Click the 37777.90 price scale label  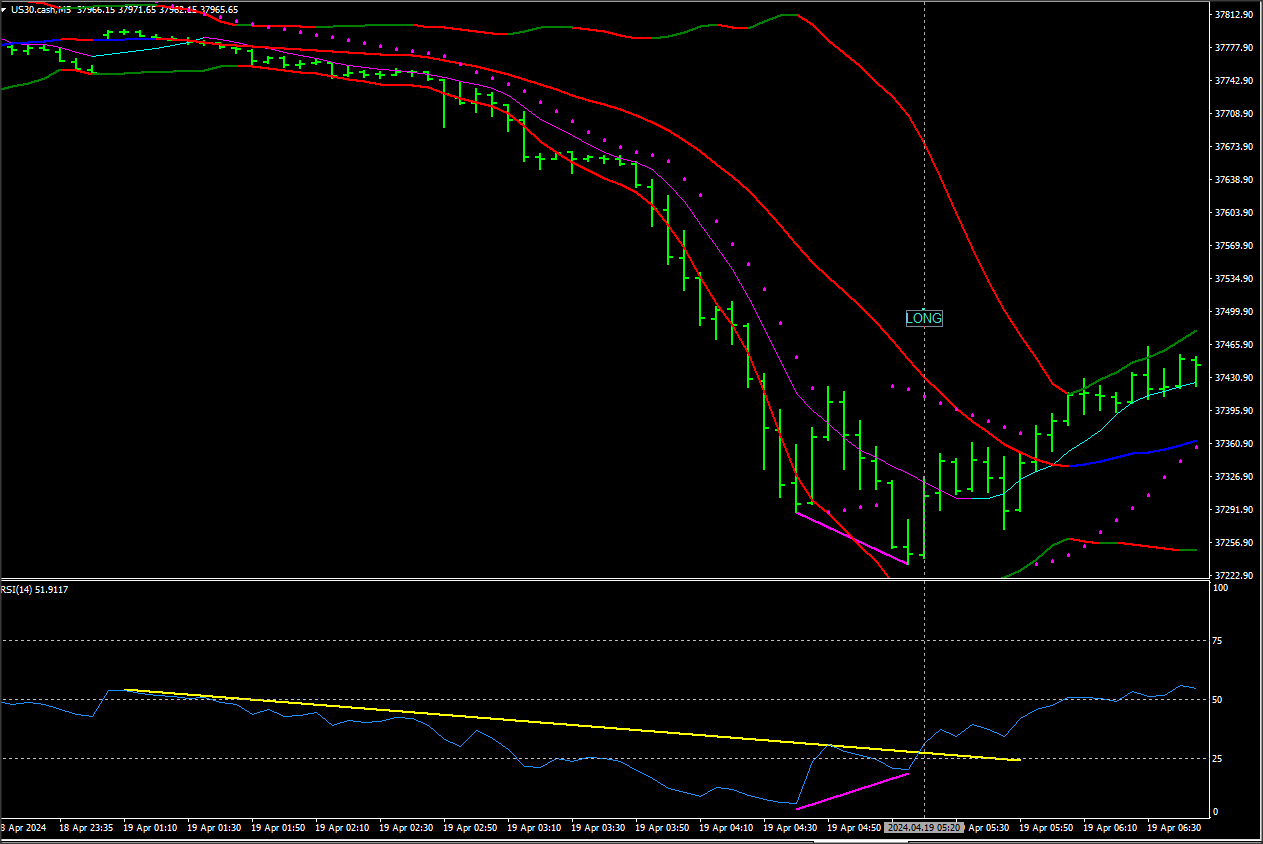pyautogui.click(x=1234, y=48)
